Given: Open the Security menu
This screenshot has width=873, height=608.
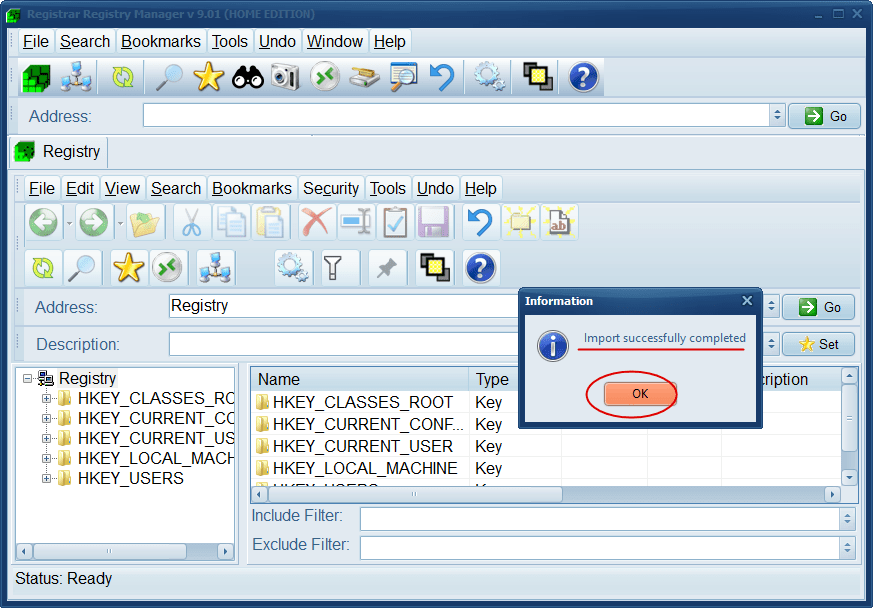Looking at the screenshot, I should pos(331,188).
